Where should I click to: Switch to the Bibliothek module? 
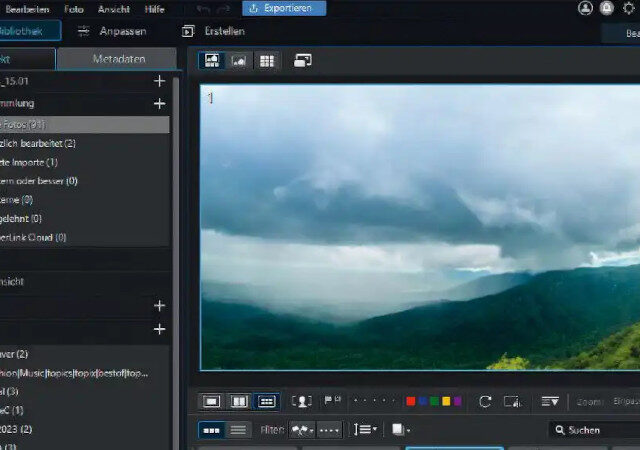tap(29, 31)
